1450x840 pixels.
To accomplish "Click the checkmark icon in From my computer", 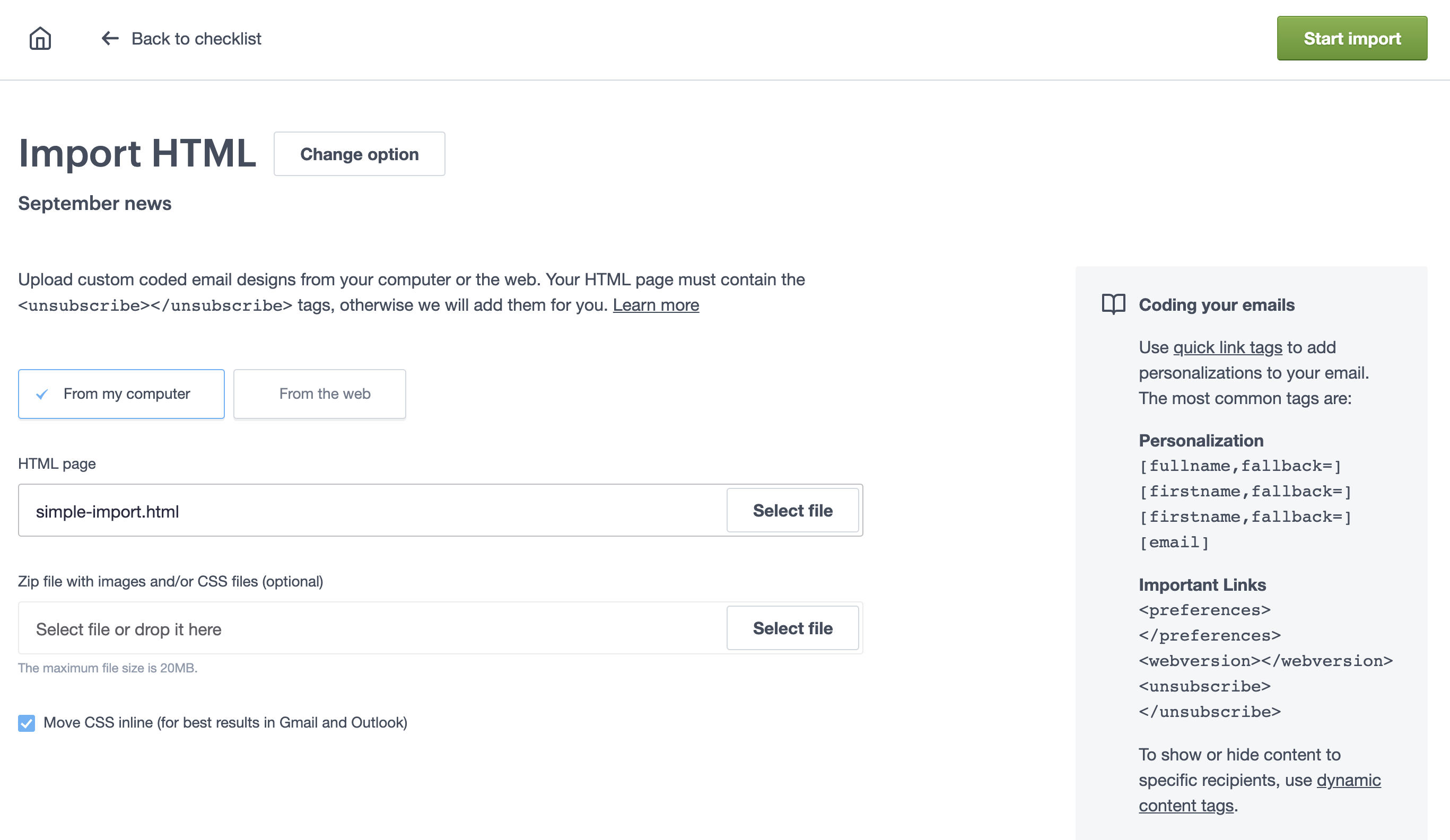I will pyautogui.click(x=40, y=393).
